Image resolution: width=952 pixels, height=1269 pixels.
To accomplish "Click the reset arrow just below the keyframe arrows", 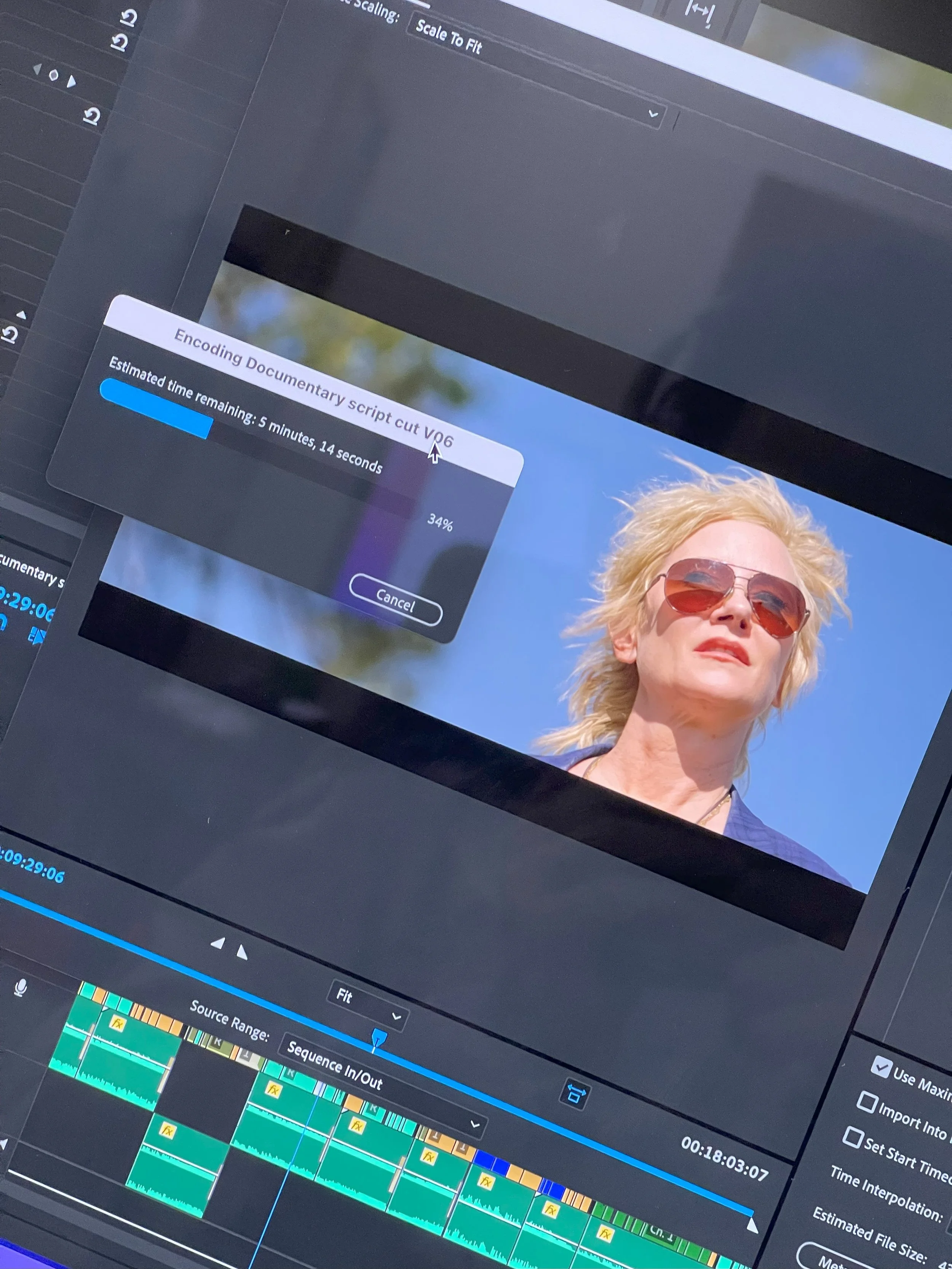I will (x=92, y=117).
